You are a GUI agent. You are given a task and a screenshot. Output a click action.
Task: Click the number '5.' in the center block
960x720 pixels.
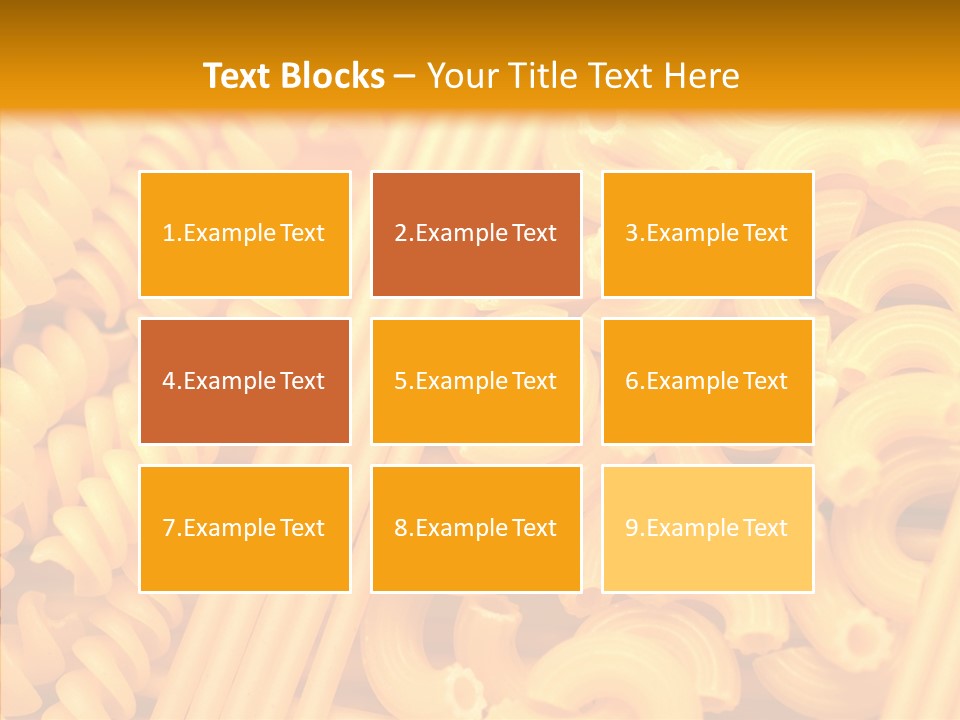tap(403, 381)
